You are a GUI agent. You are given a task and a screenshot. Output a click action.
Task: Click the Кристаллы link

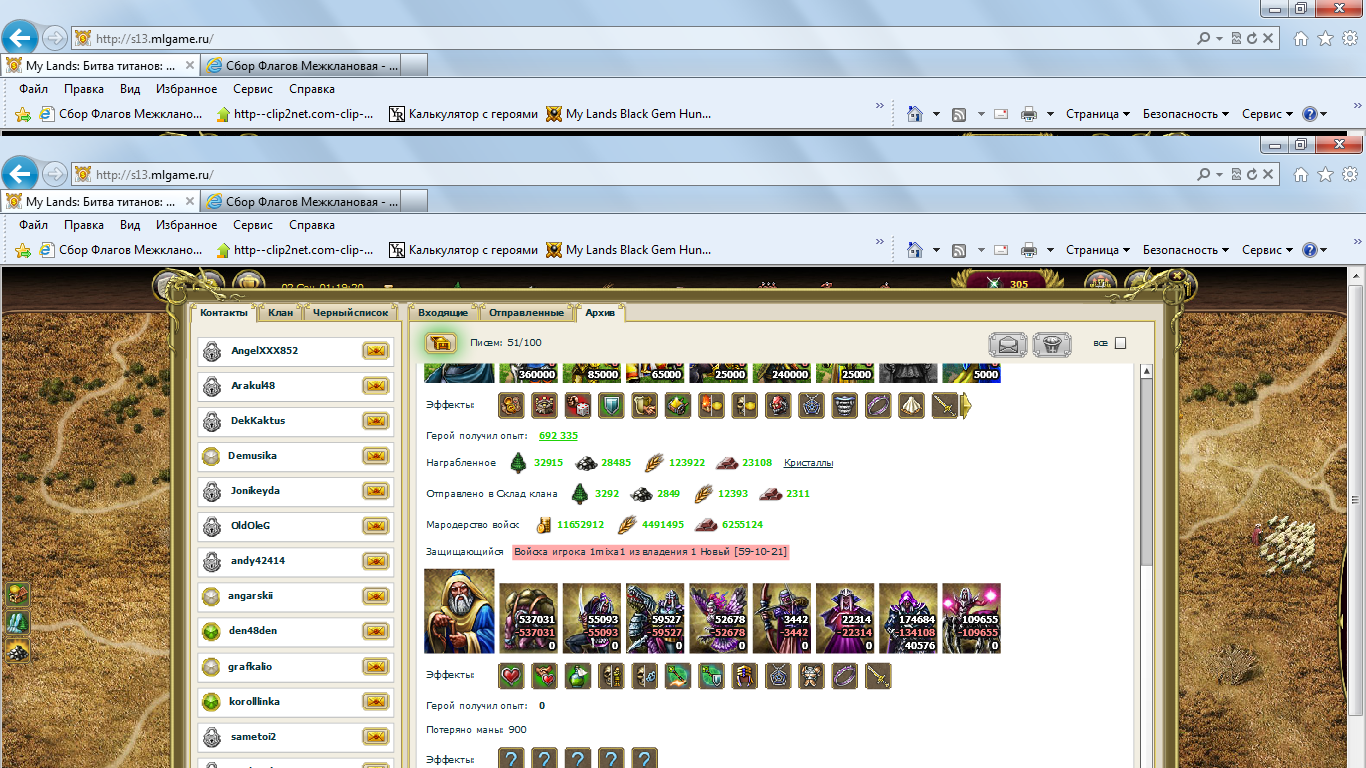point(808,463)
